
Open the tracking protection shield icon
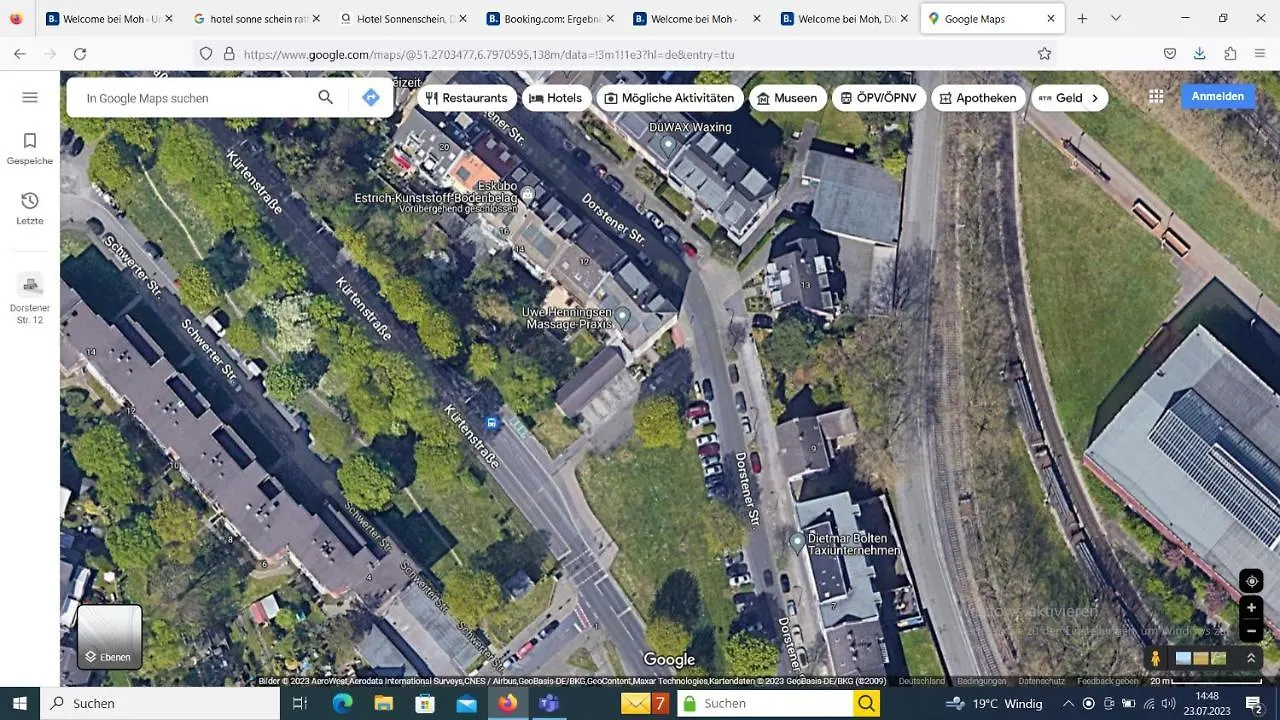click(206, 54)
